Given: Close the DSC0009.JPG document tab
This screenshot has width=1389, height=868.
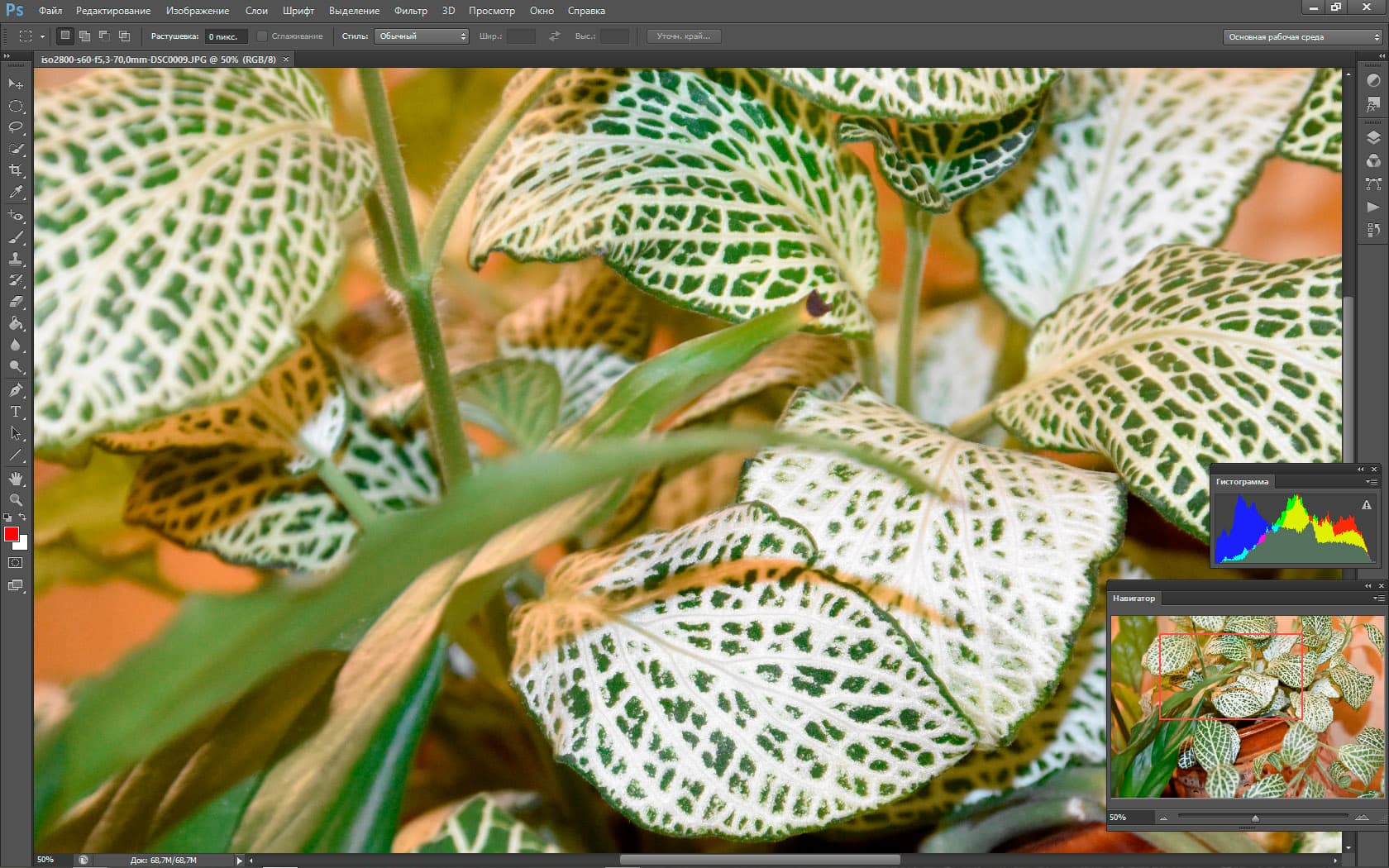Looking at the screenshot, I should (286, 60).
